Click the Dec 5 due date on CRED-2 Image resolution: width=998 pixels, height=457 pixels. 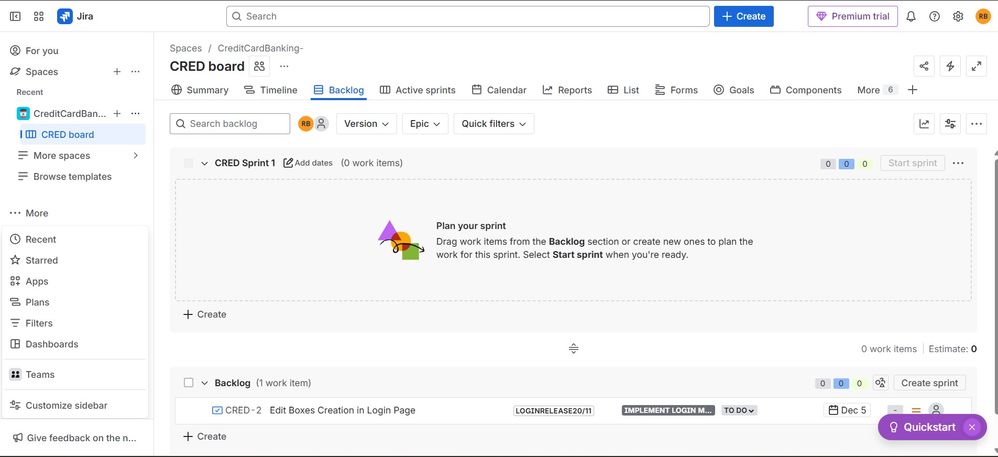pyautogui.click(x=848, y=411)
